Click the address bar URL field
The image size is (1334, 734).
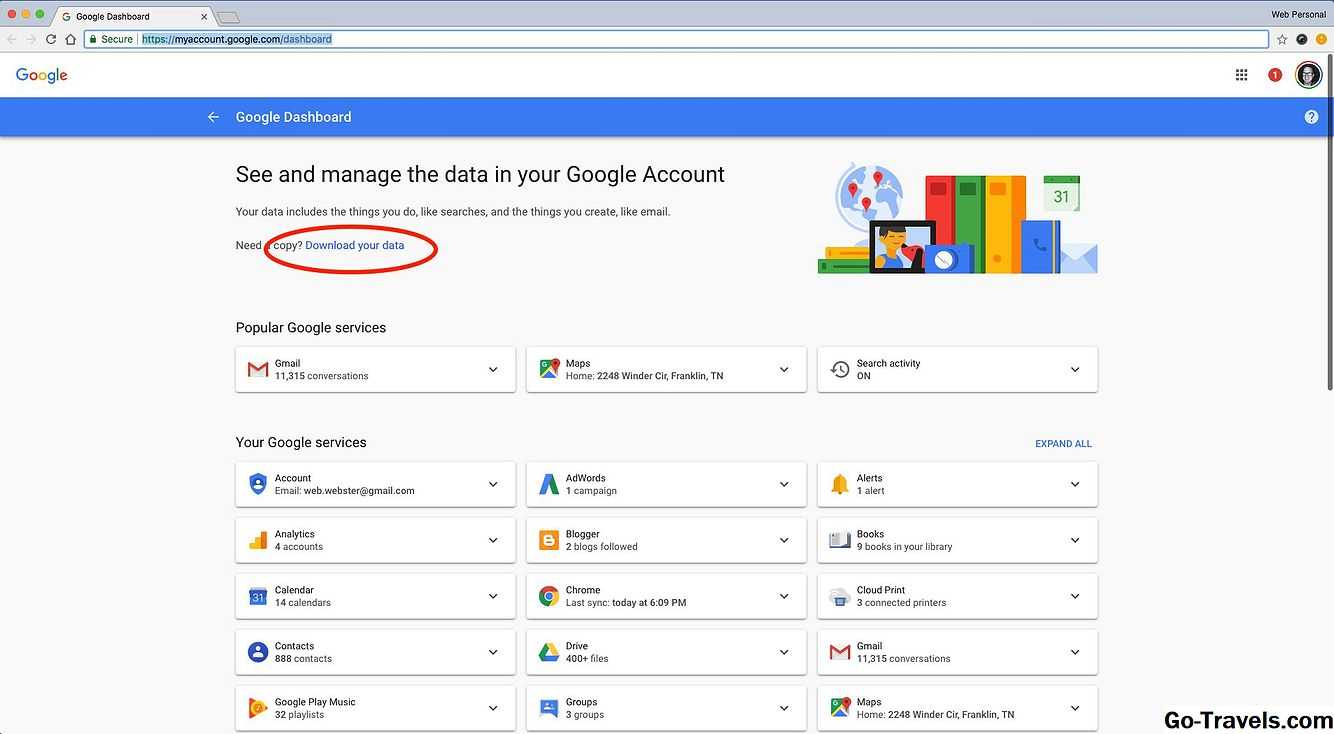(675, 39)
